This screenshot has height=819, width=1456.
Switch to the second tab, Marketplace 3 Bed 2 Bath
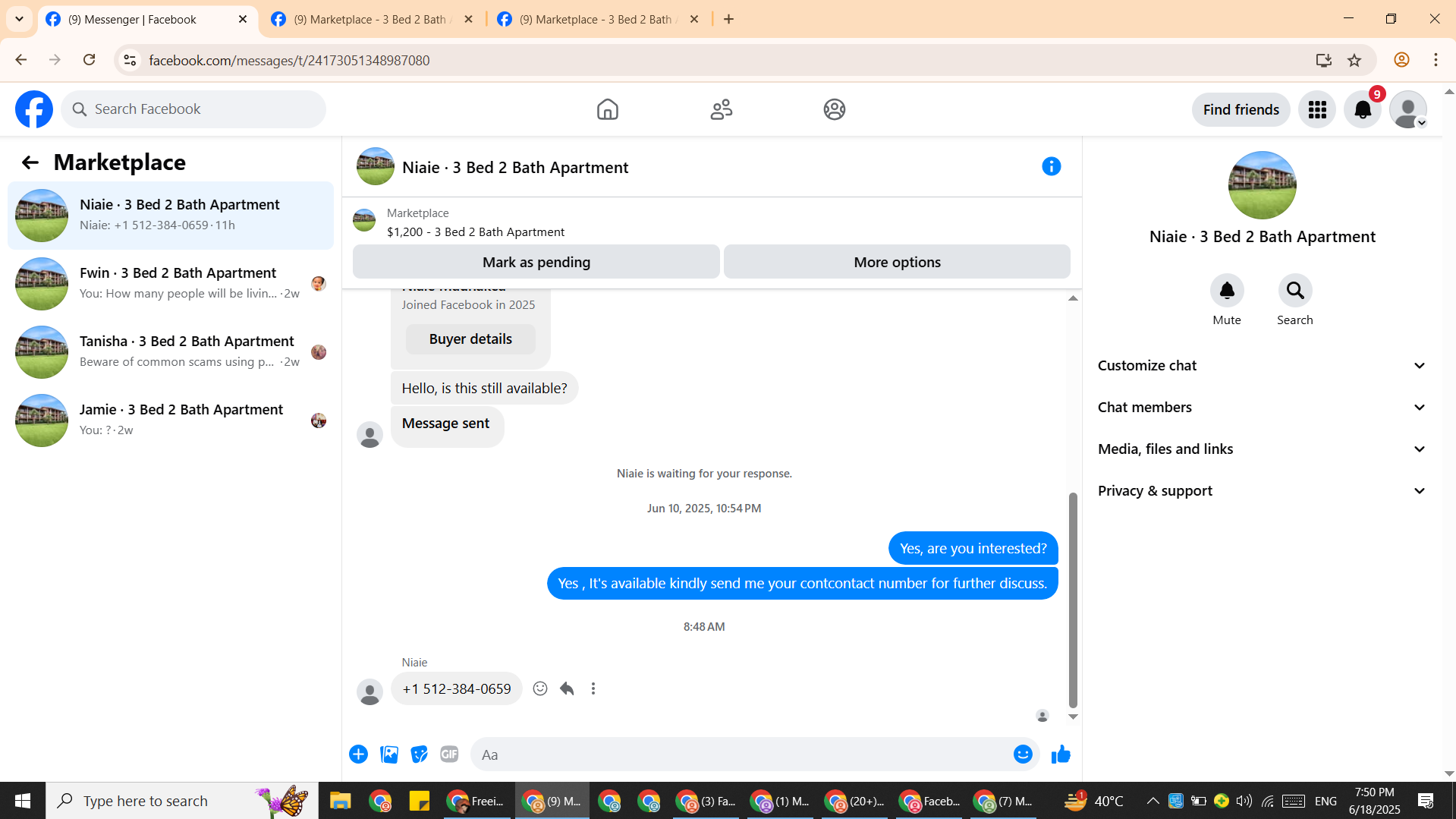coord(373,19)
